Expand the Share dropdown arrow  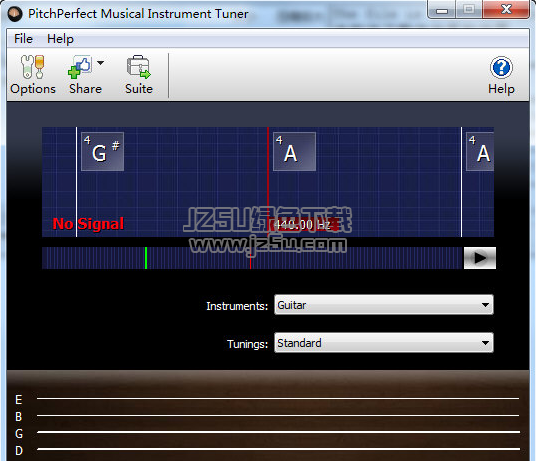click(100, 63)
